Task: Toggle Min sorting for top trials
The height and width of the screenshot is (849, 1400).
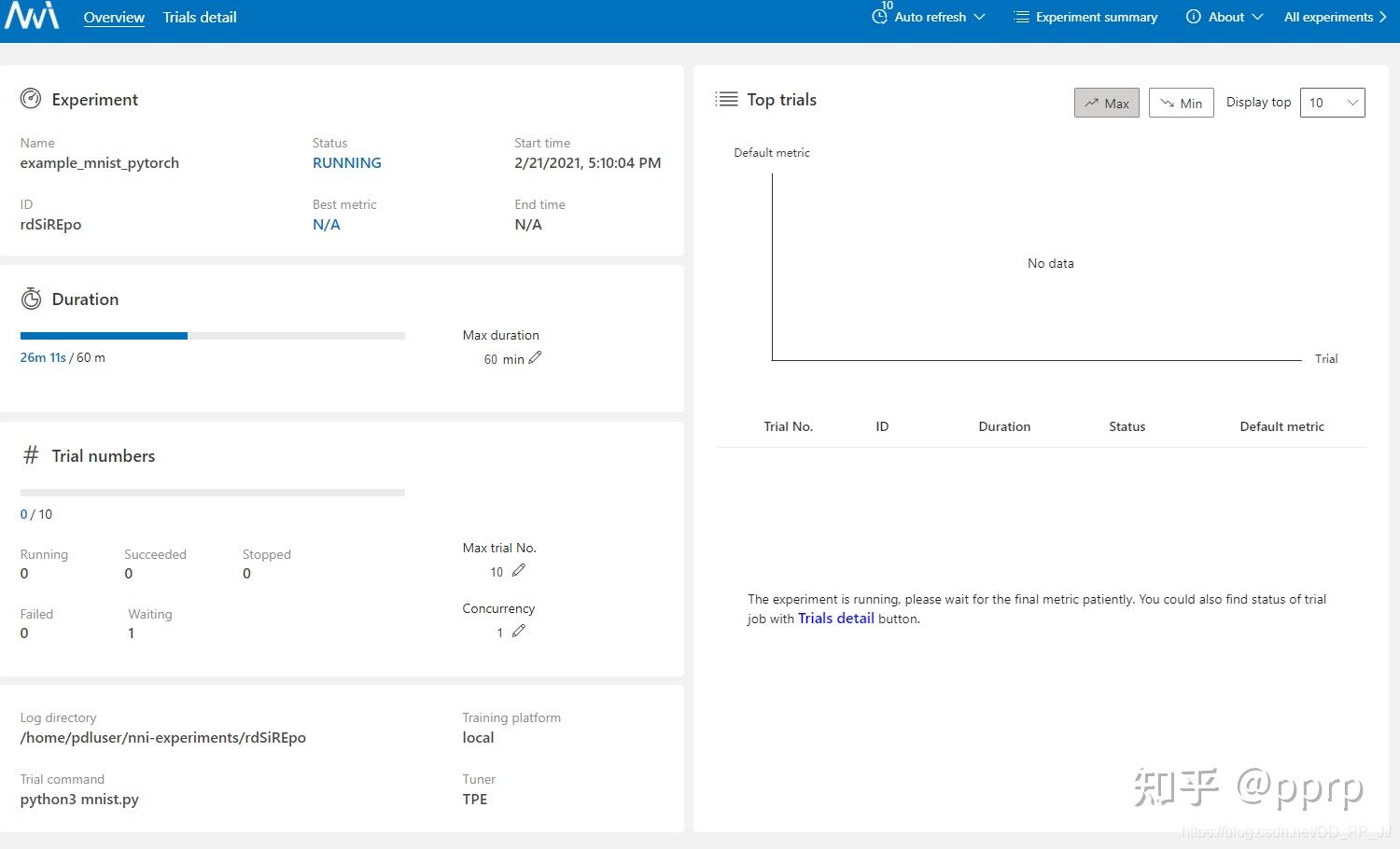Action: pyautogui.click(x=1180, y=103)
